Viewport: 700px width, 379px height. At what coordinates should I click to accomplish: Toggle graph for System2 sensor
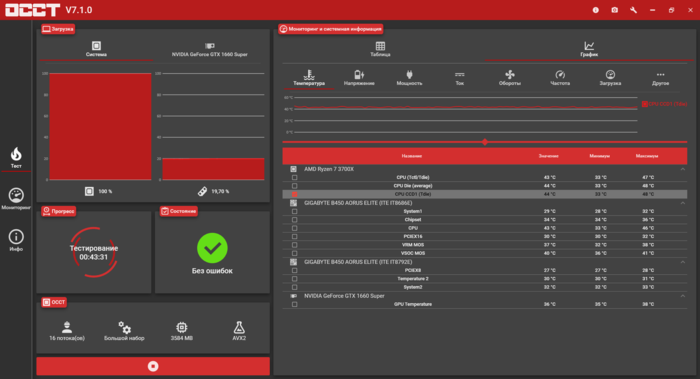tap(294, 287)
